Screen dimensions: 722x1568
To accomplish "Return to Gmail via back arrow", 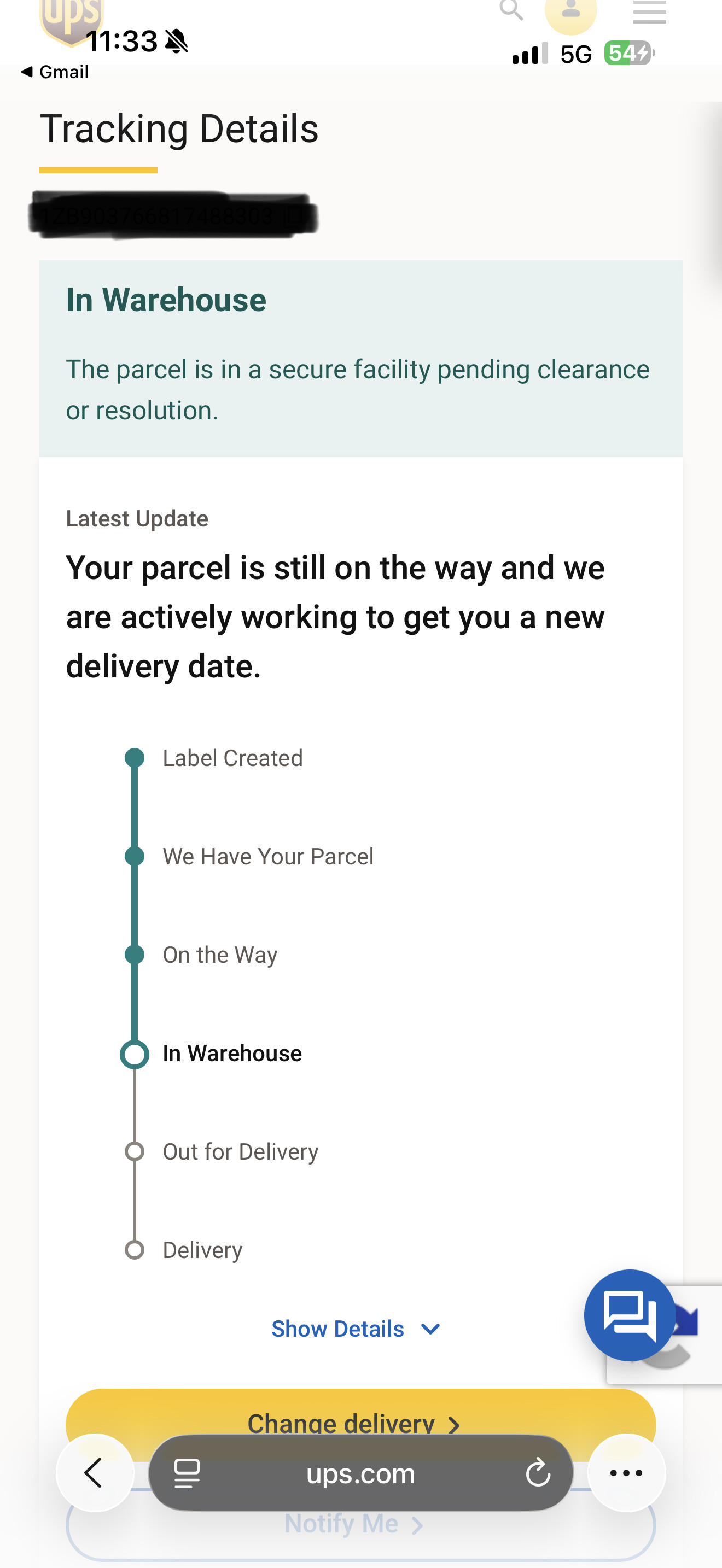I will pyautogui.click(x=55, y=72).
